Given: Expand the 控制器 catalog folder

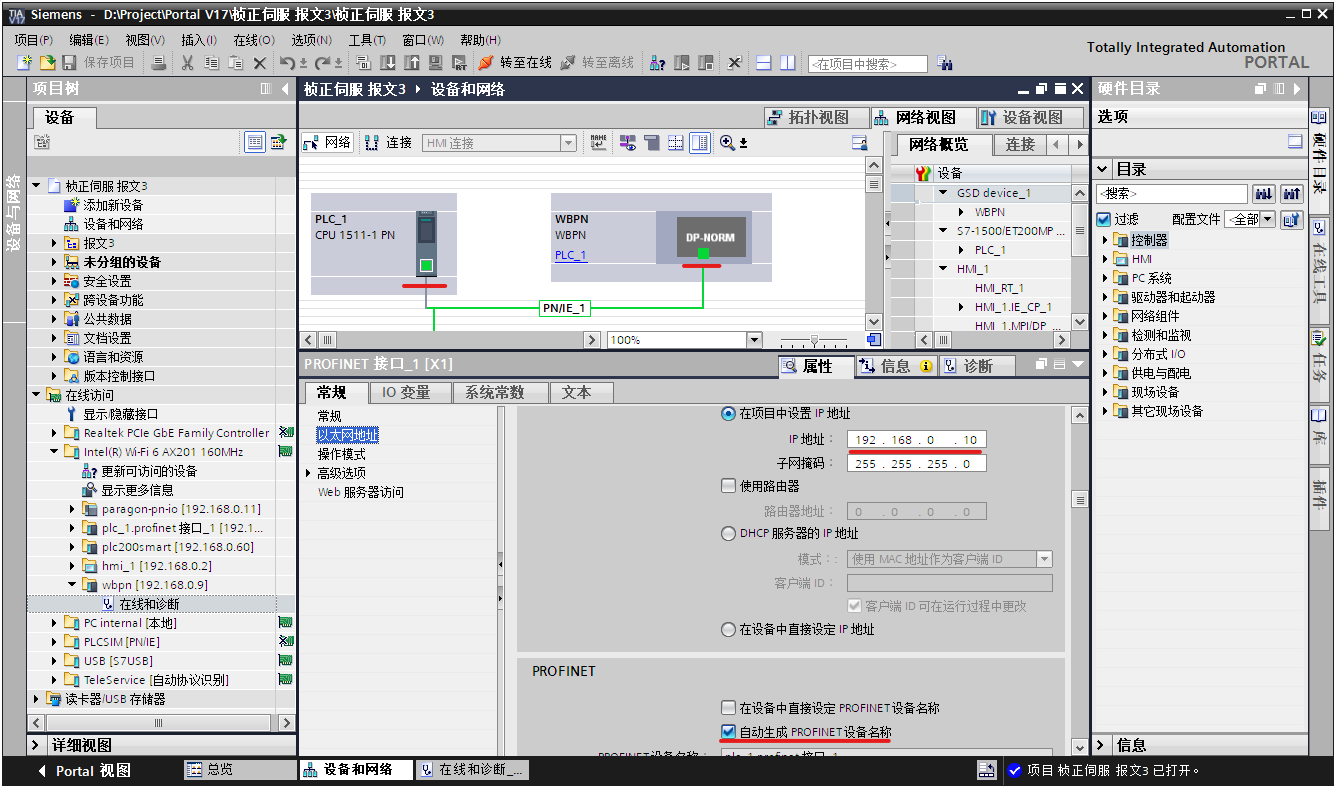Looking at the screenshot, I should 1105,240.
